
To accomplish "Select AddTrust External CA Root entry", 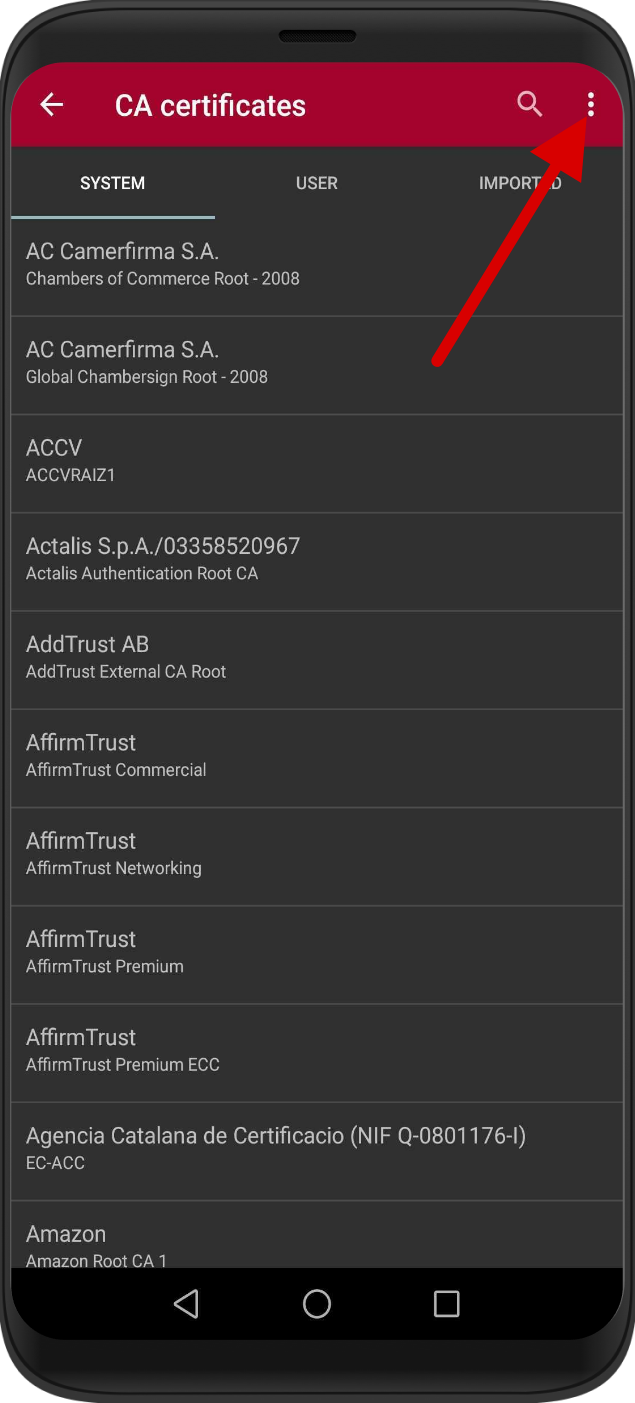I will [317, 660].
